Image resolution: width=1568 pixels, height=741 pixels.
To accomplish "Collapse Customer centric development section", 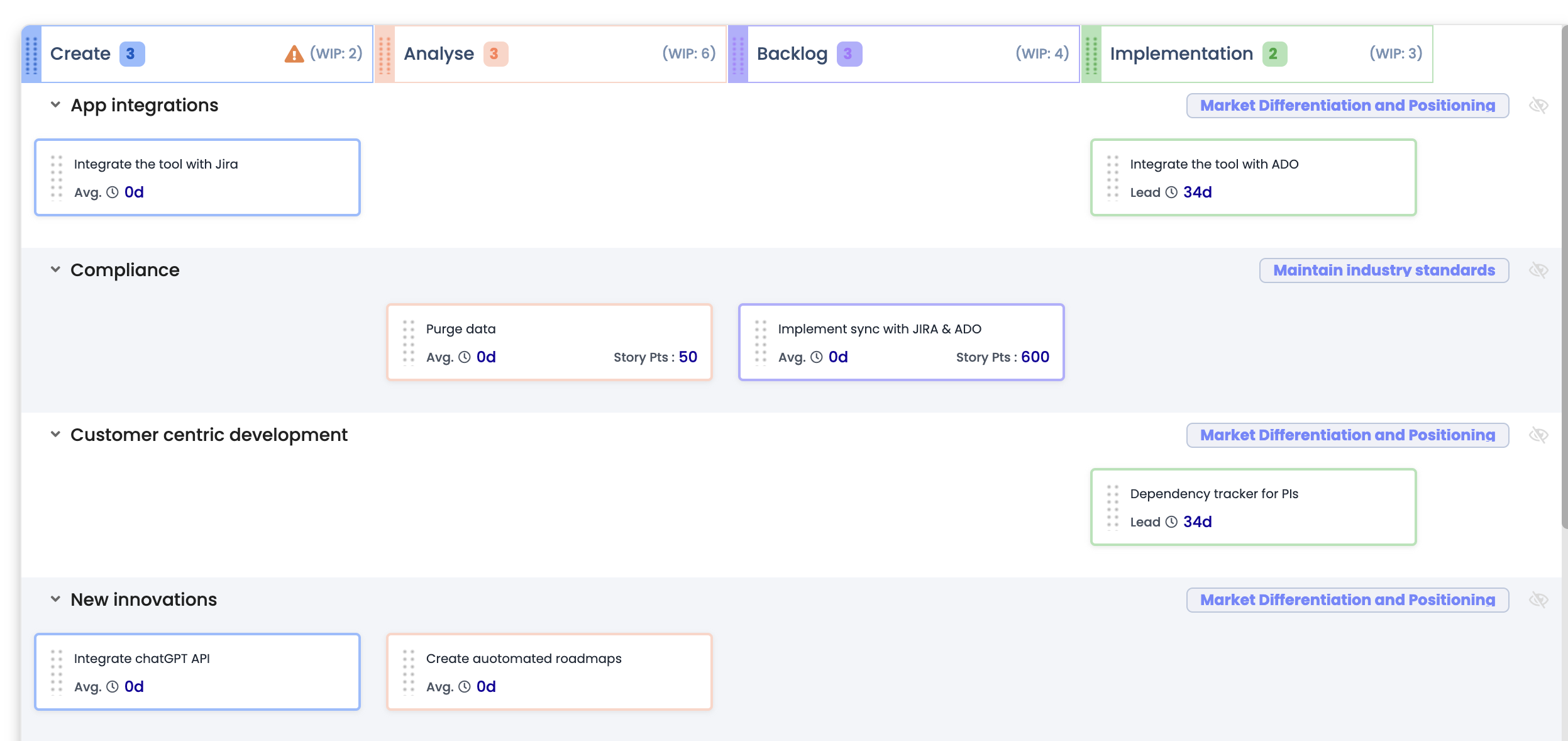I will coord(55,435).
